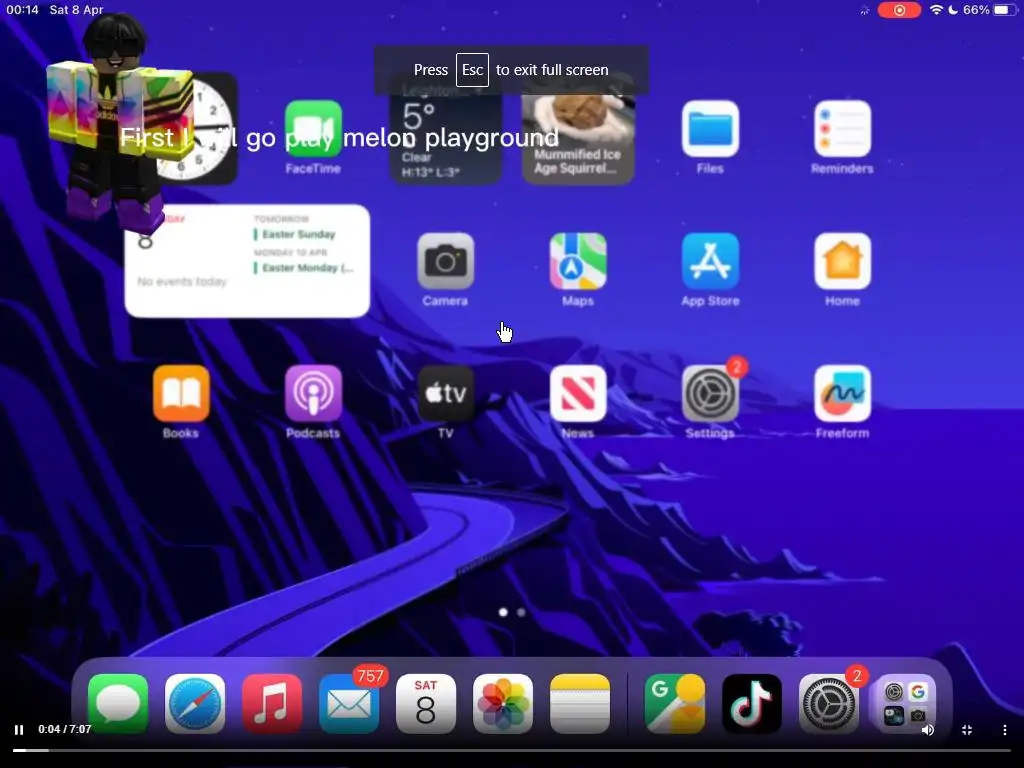The image size is (1024, 768).
Task: Open the video player more options menu
Action: click(1004, 729)
